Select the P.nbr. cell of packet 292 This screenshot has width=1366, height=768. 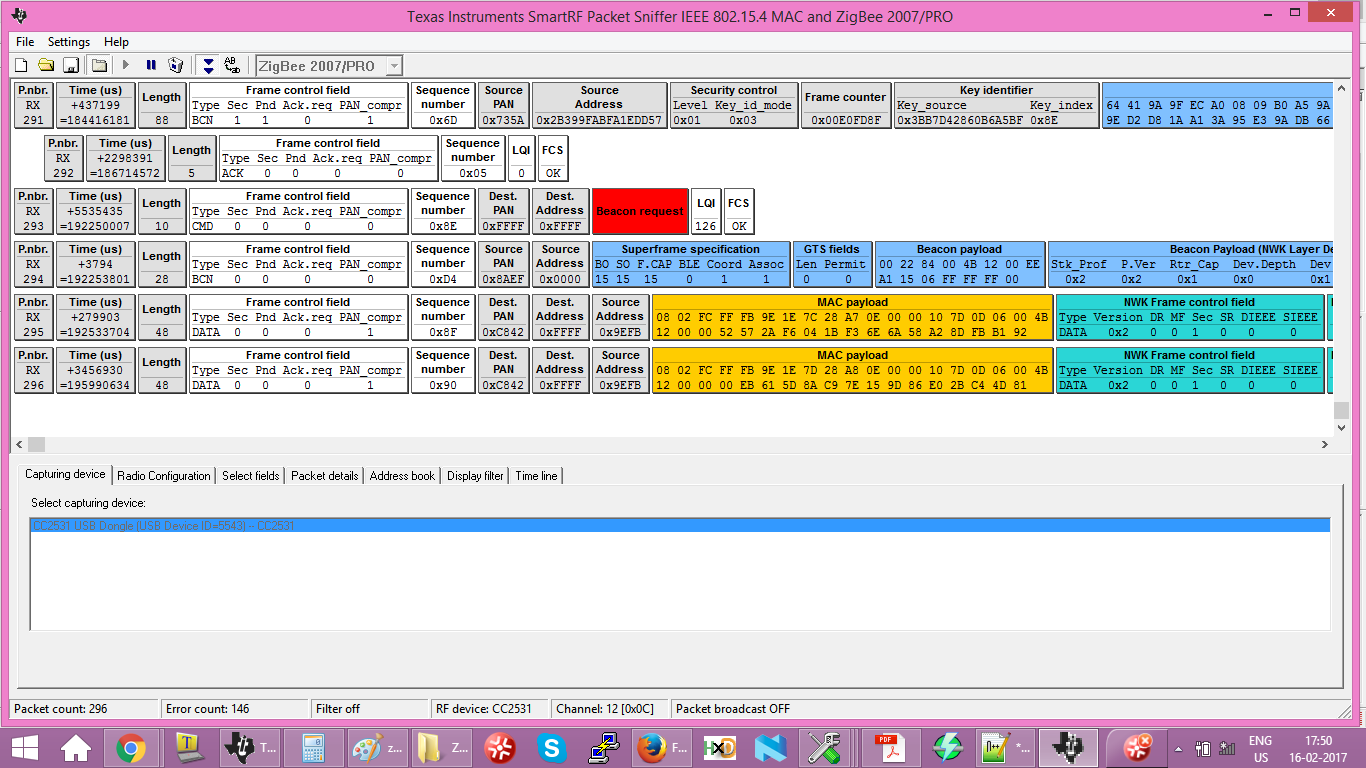pos(63,158)
